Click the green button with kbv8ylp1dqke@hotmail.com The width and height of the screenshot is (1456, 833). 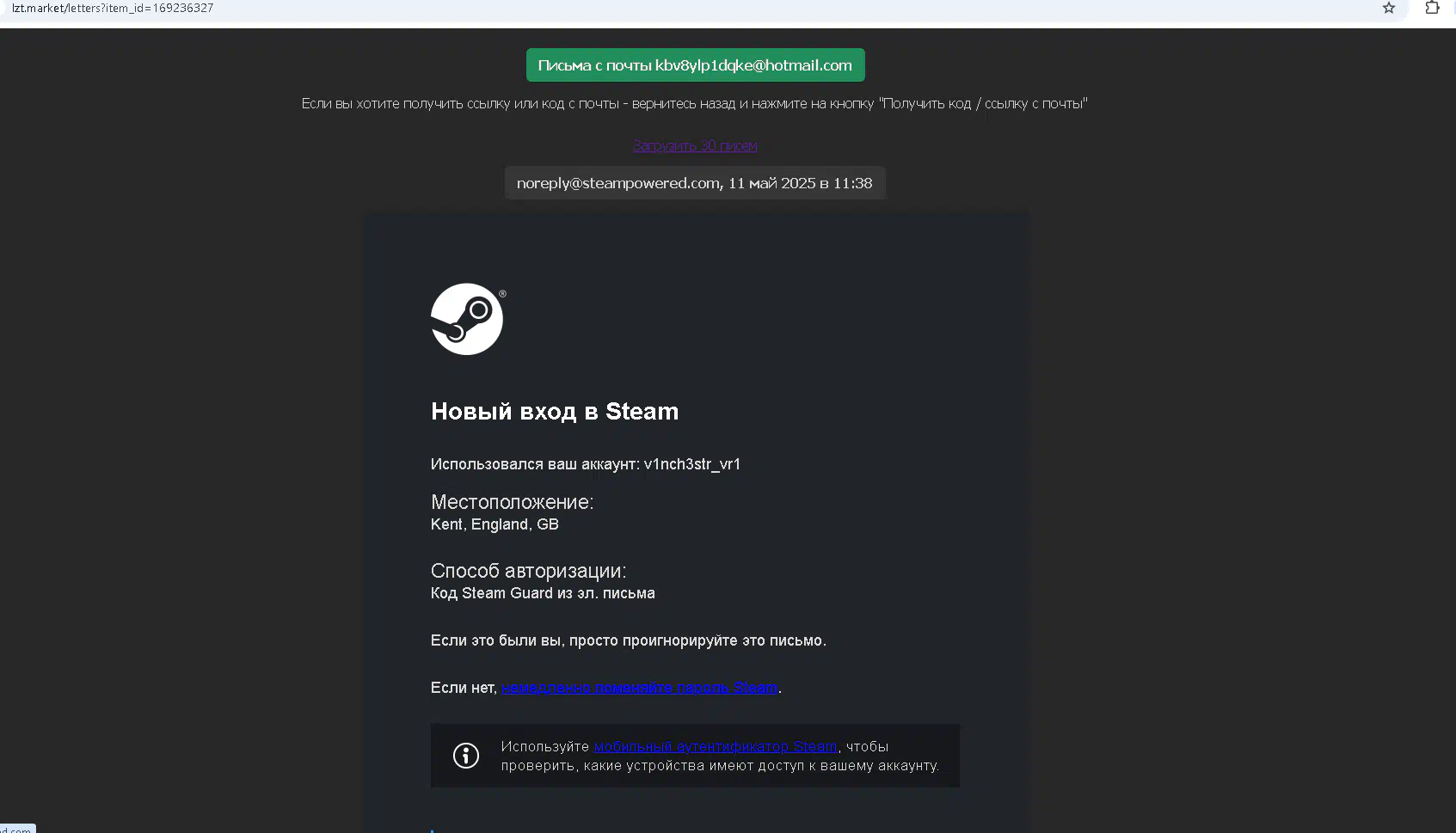tap(695, 65)
